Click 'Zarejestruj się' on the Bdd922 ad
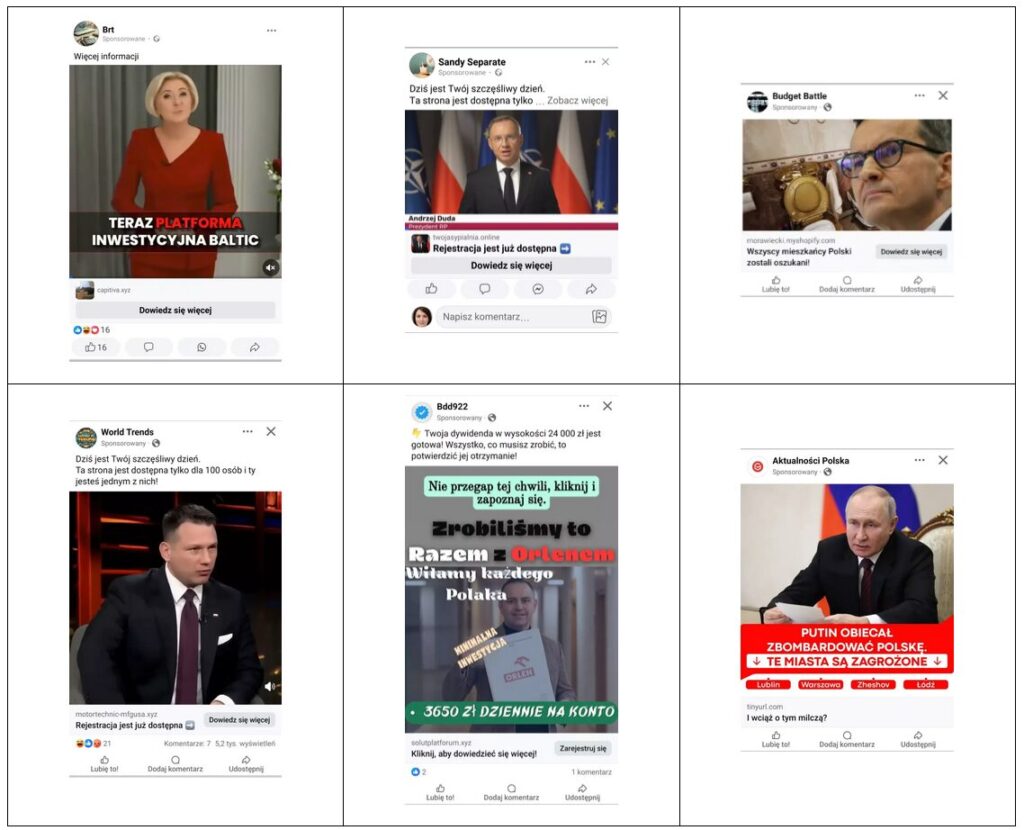The image size is (1024, 830). 583,748
